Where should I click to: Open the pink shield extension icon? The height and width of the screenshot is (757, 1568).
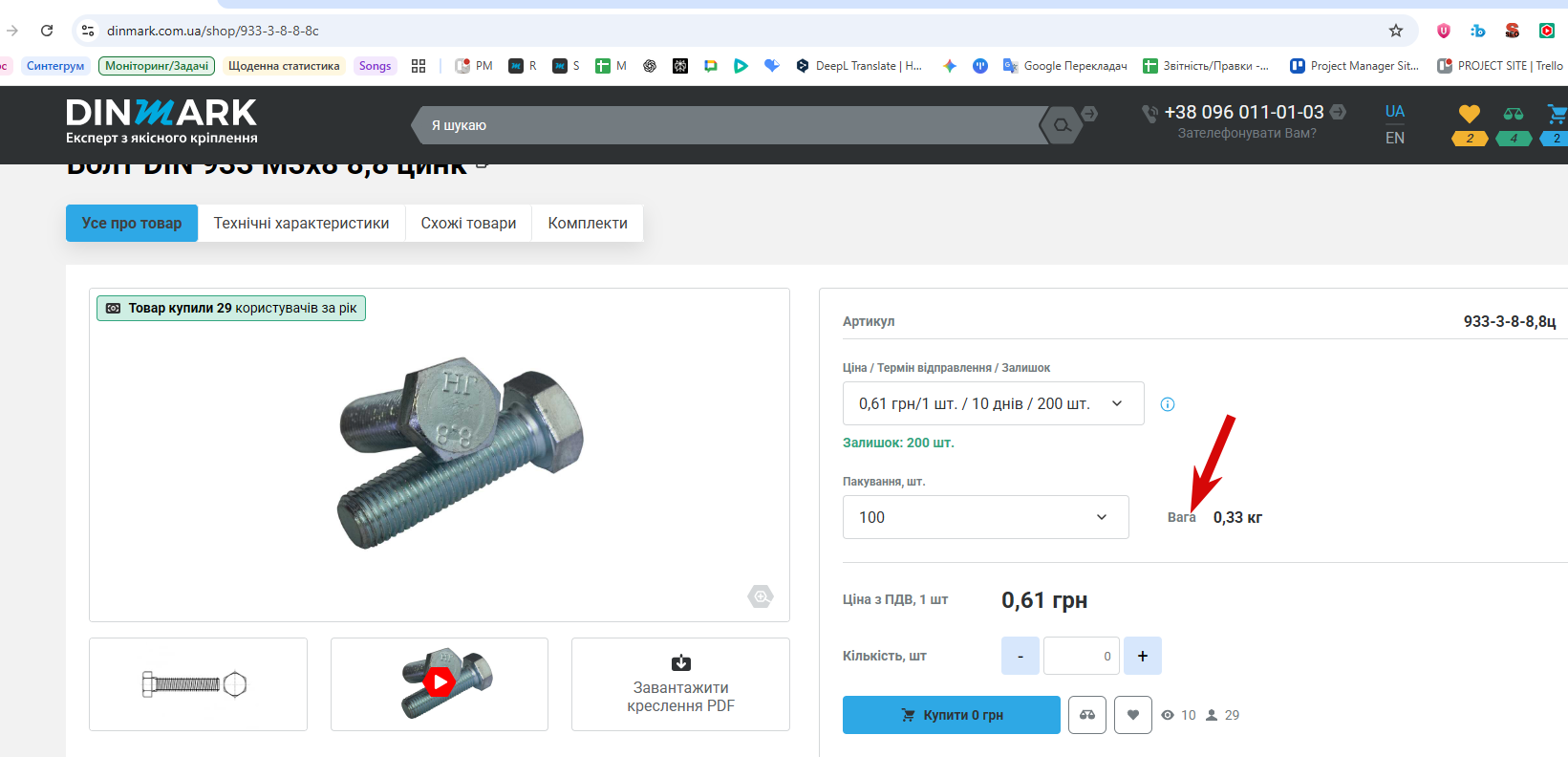[x=1444, y=31]
